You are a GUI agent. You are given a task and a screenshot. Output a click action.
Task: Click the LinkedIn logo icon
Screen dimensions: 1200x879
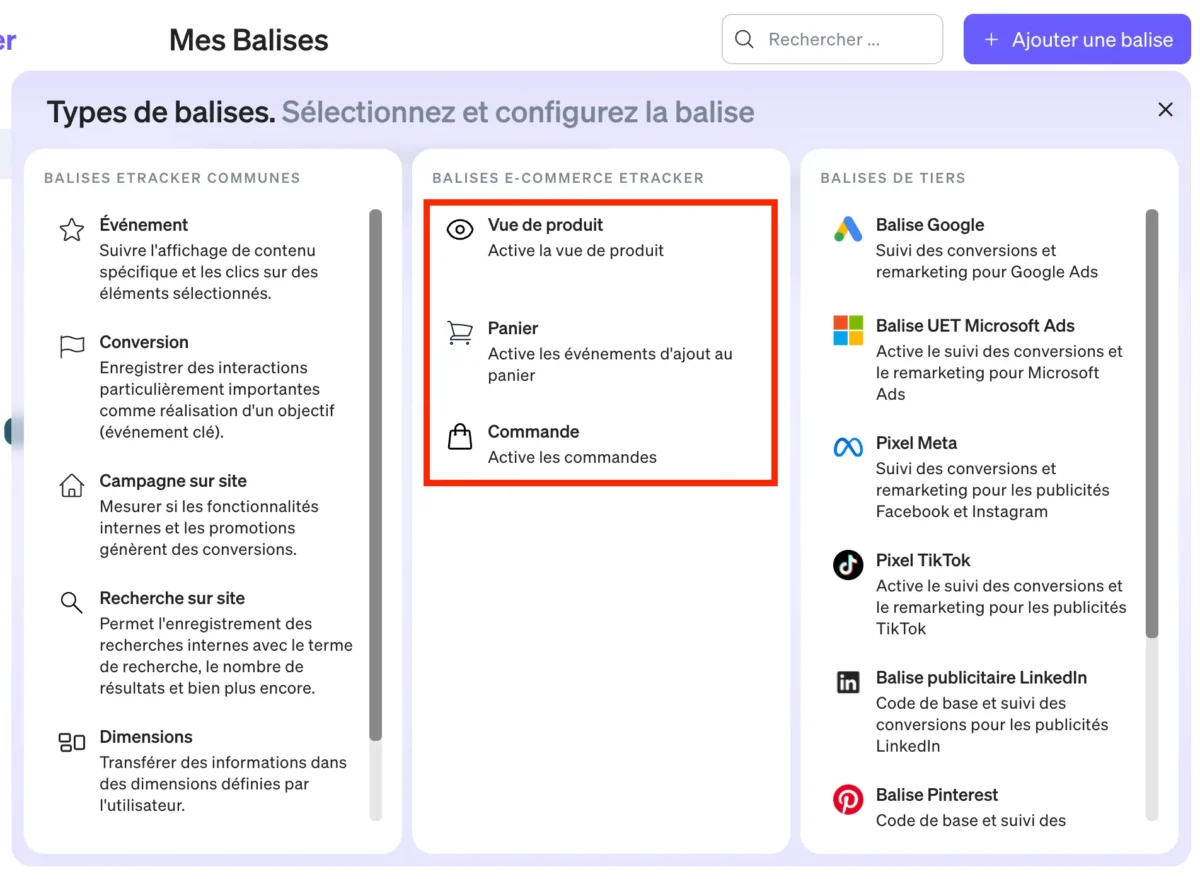848,683
